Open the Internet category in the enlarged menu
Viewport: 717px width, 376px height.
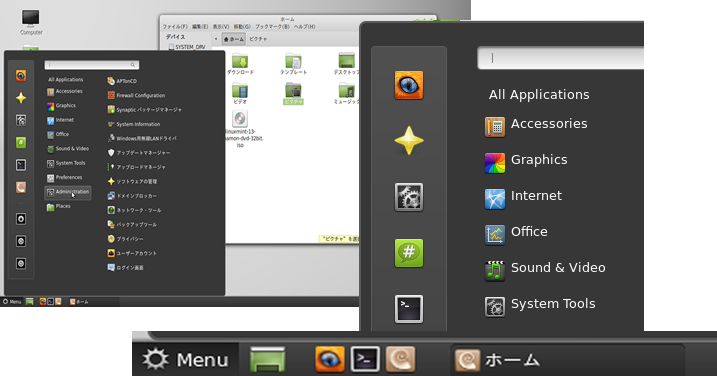(x=523, y=198)
